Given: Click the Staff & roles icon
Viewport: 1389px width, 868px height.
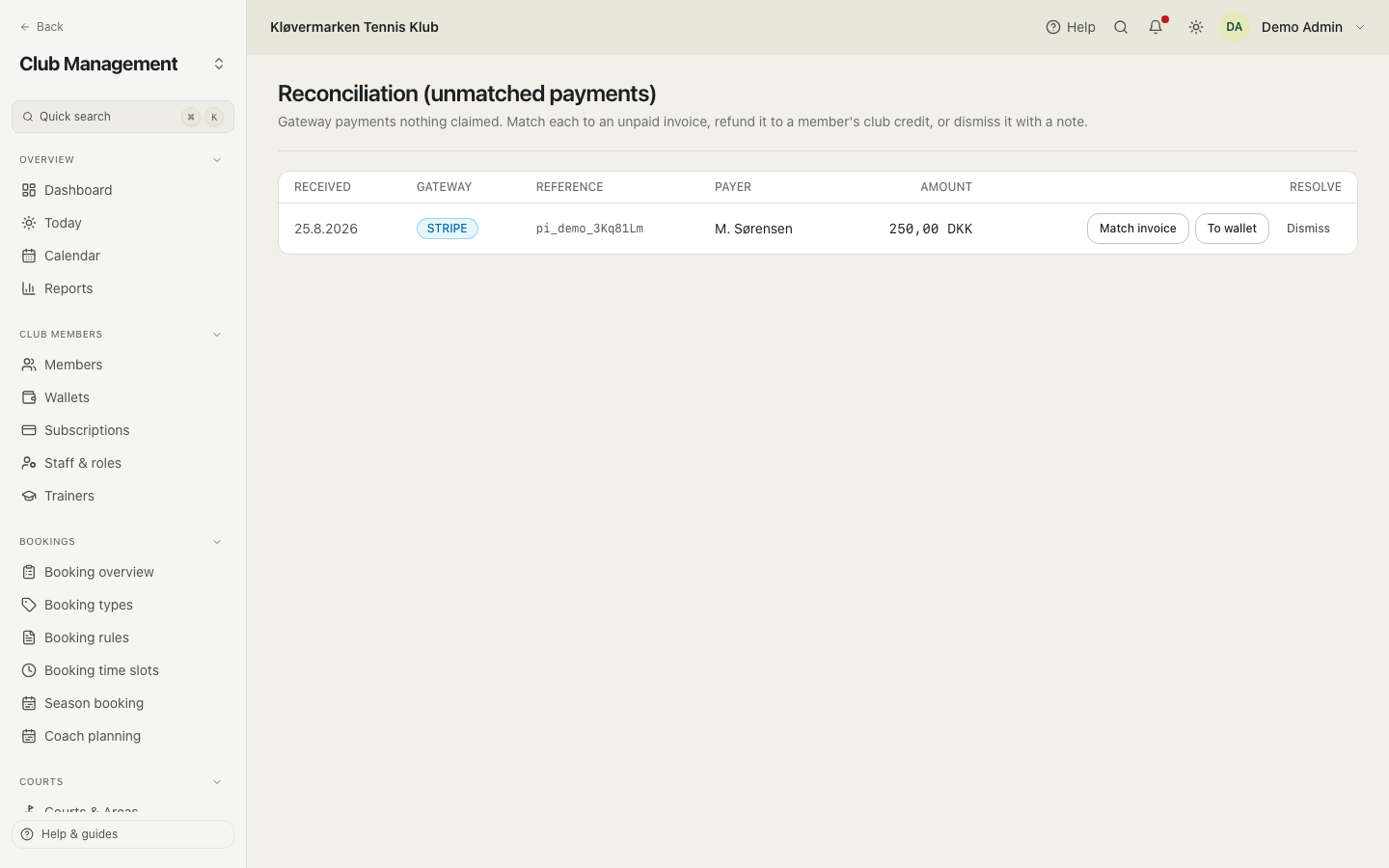Looking at the screenshot, I should click(x=29, y=463).
